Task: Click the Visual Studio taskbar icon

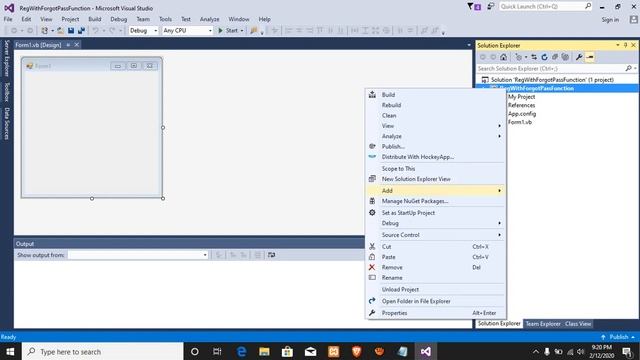Action: click(x=426, y=351)
